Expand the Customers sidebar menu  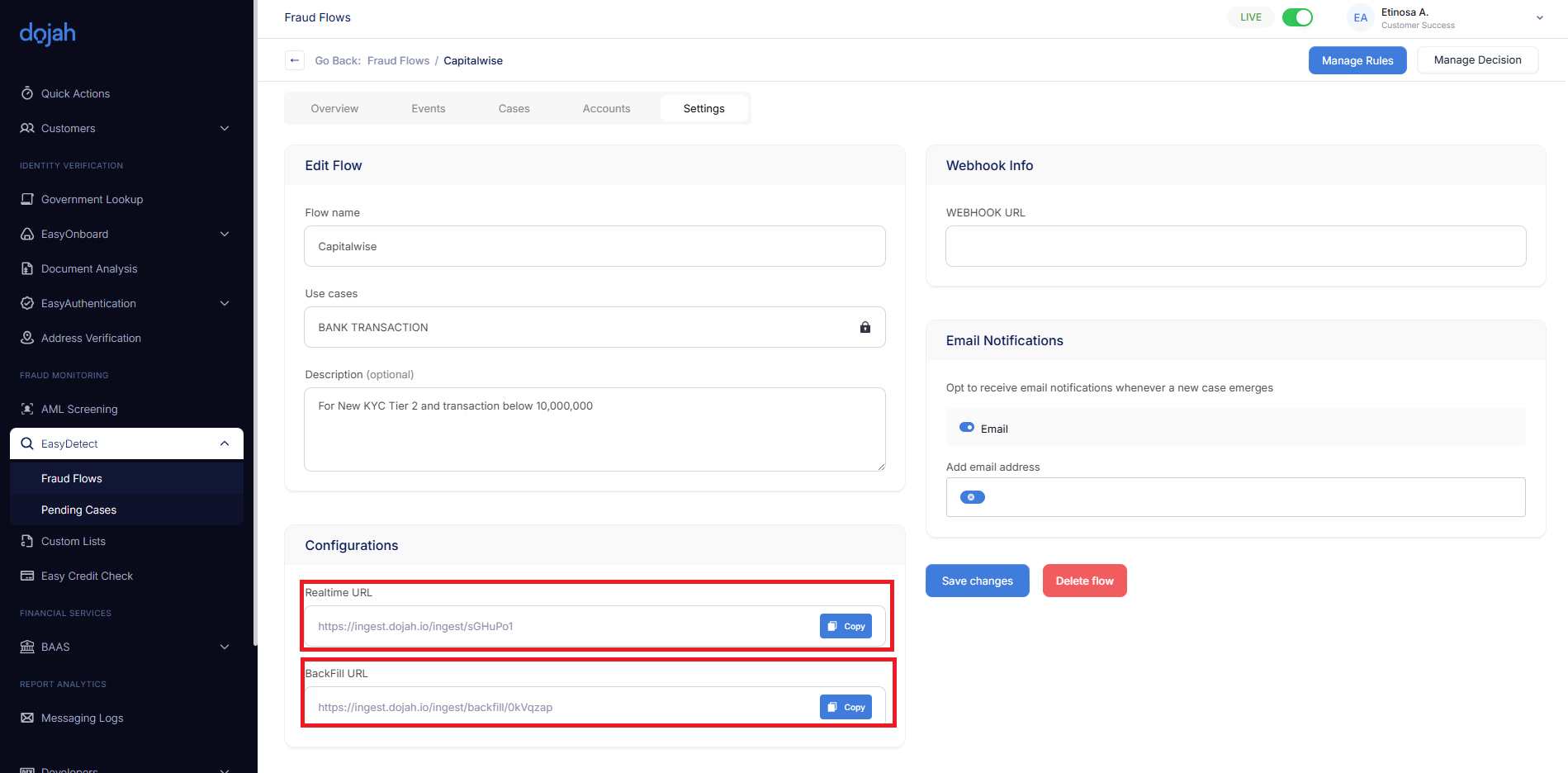[x=224, y=128]
